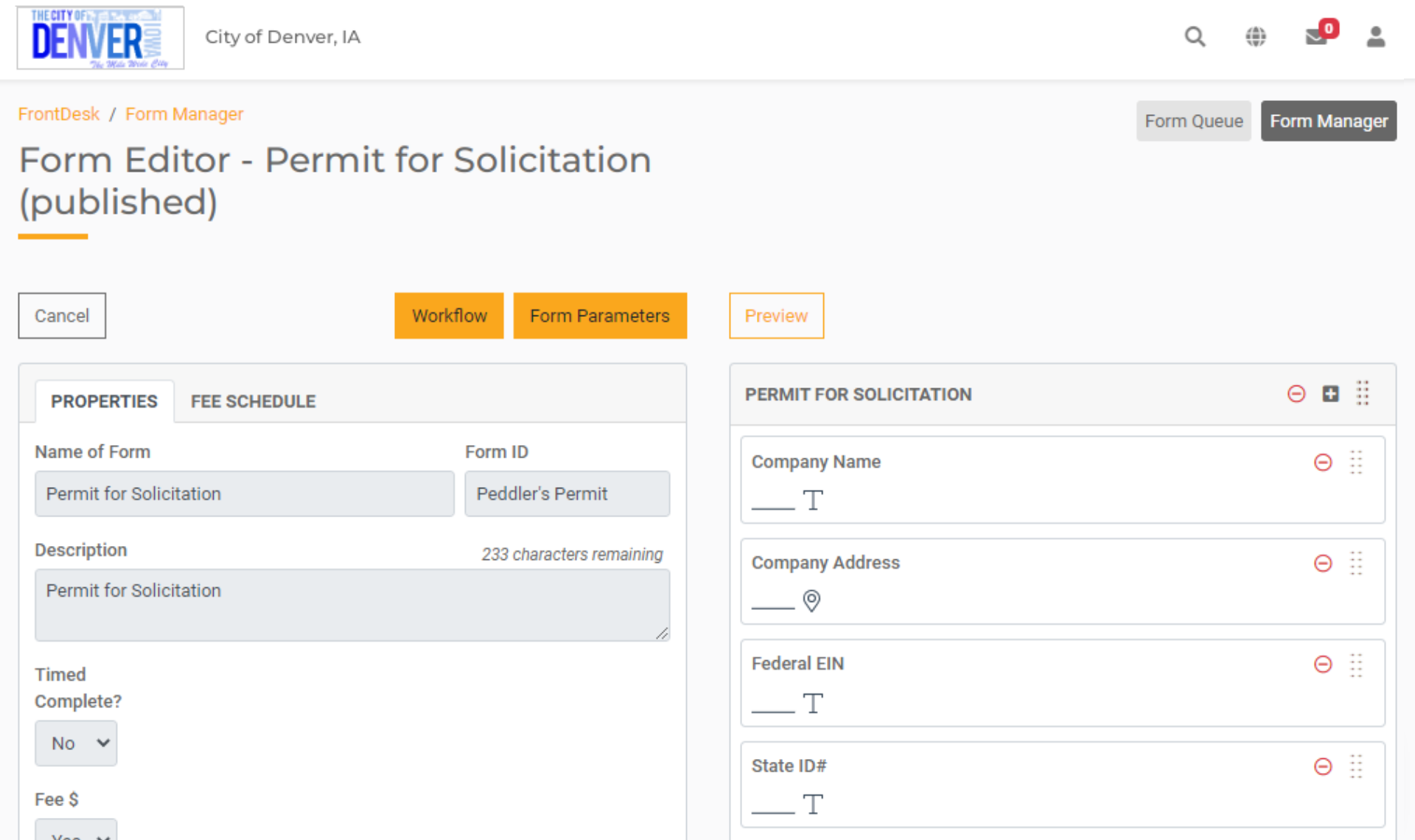The width and height of the screenshot is (1415, 840).
Task: Click the remove icon on Company Address field
Action: (1323, 561)
